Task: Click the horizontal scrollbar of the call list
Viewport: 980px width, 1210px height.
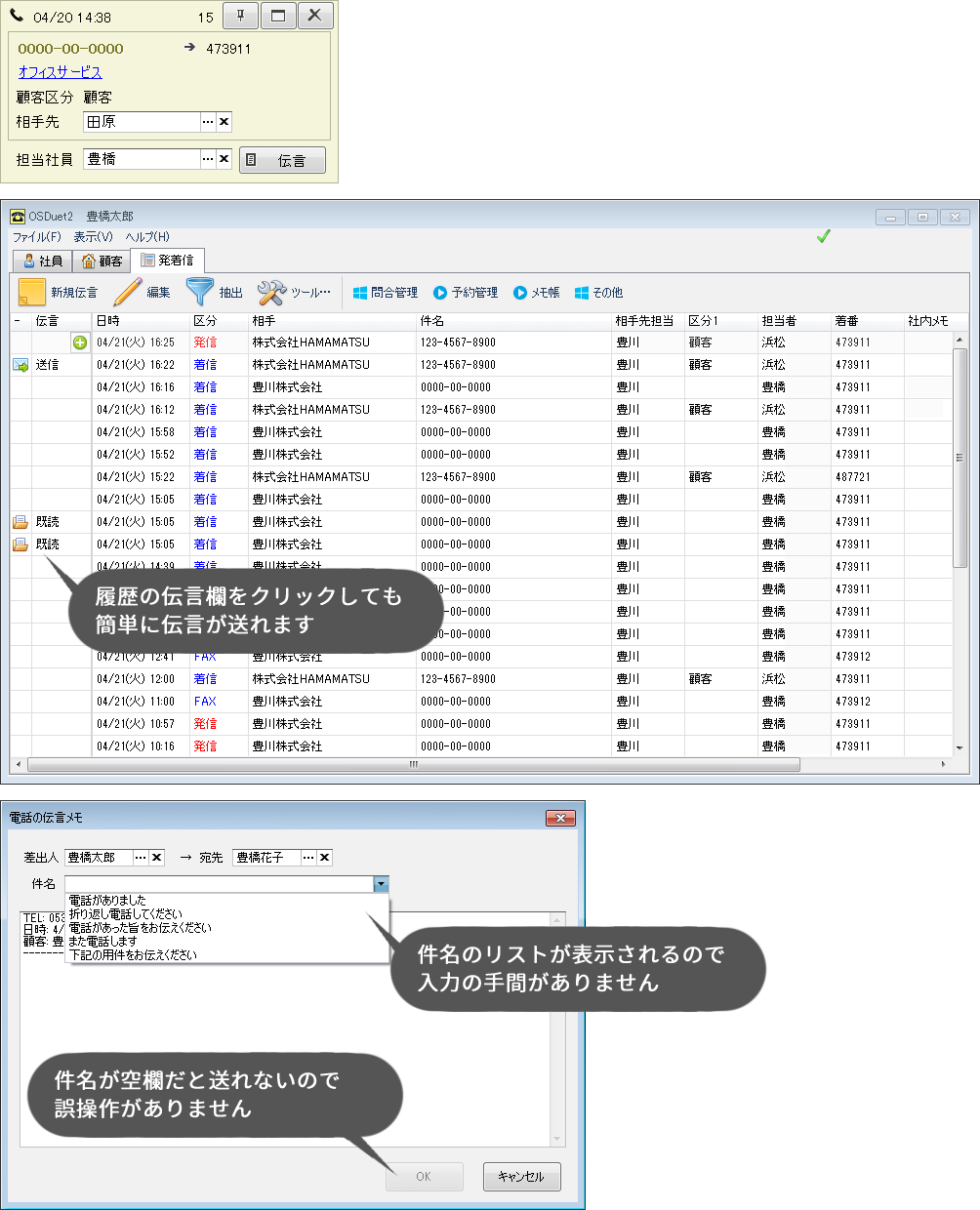Action: [413, 765]
